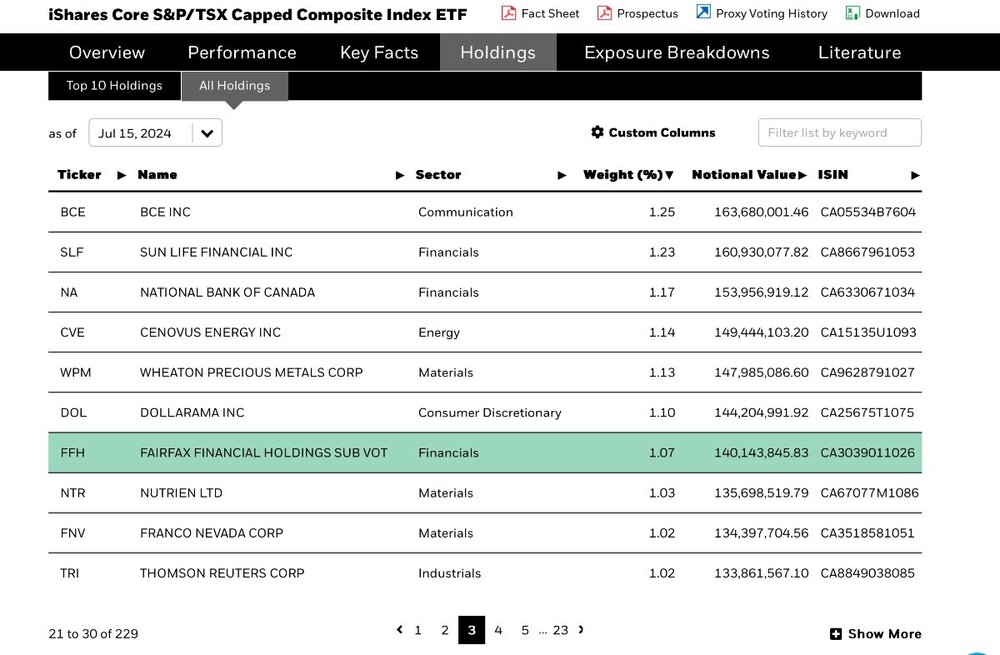Open the Fact Sheet PDF icon
Screen dimensions: 1000x655
pos(508,13)
